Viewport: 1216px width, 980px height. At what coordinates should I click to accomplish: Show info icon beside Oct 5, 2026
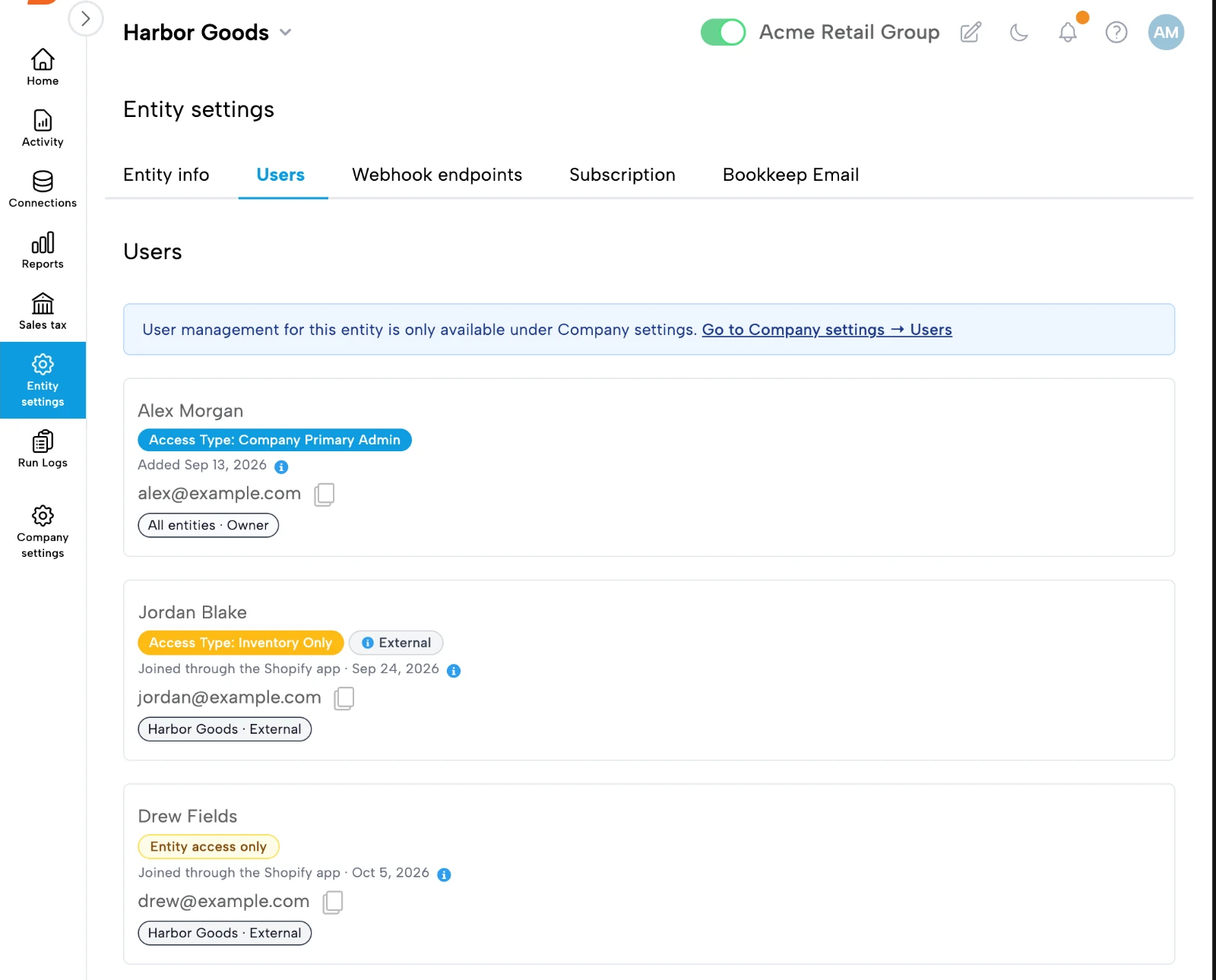click(x=445, y=874)
